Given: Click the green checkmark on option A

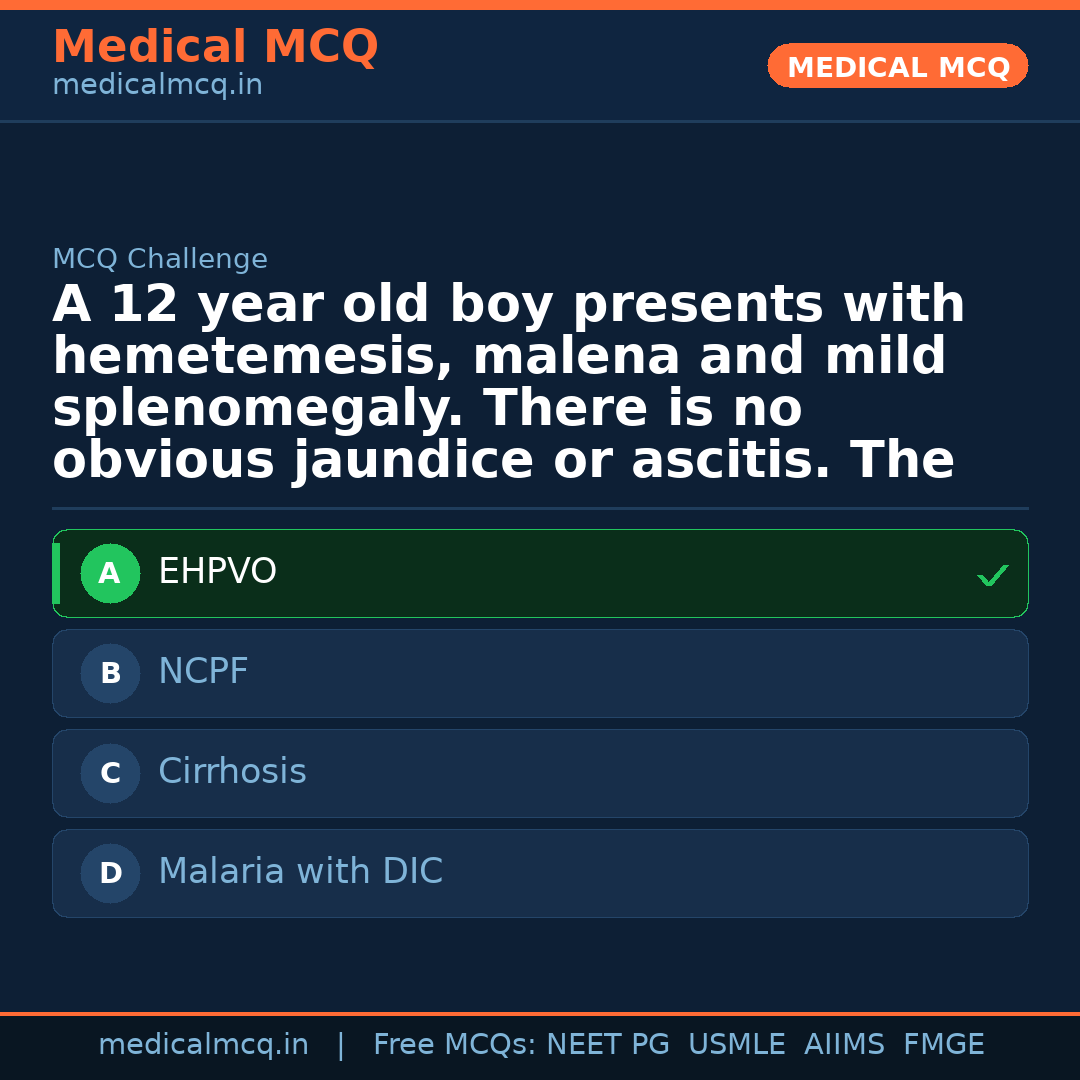Looking at the screenshot, I should point(992,575).
